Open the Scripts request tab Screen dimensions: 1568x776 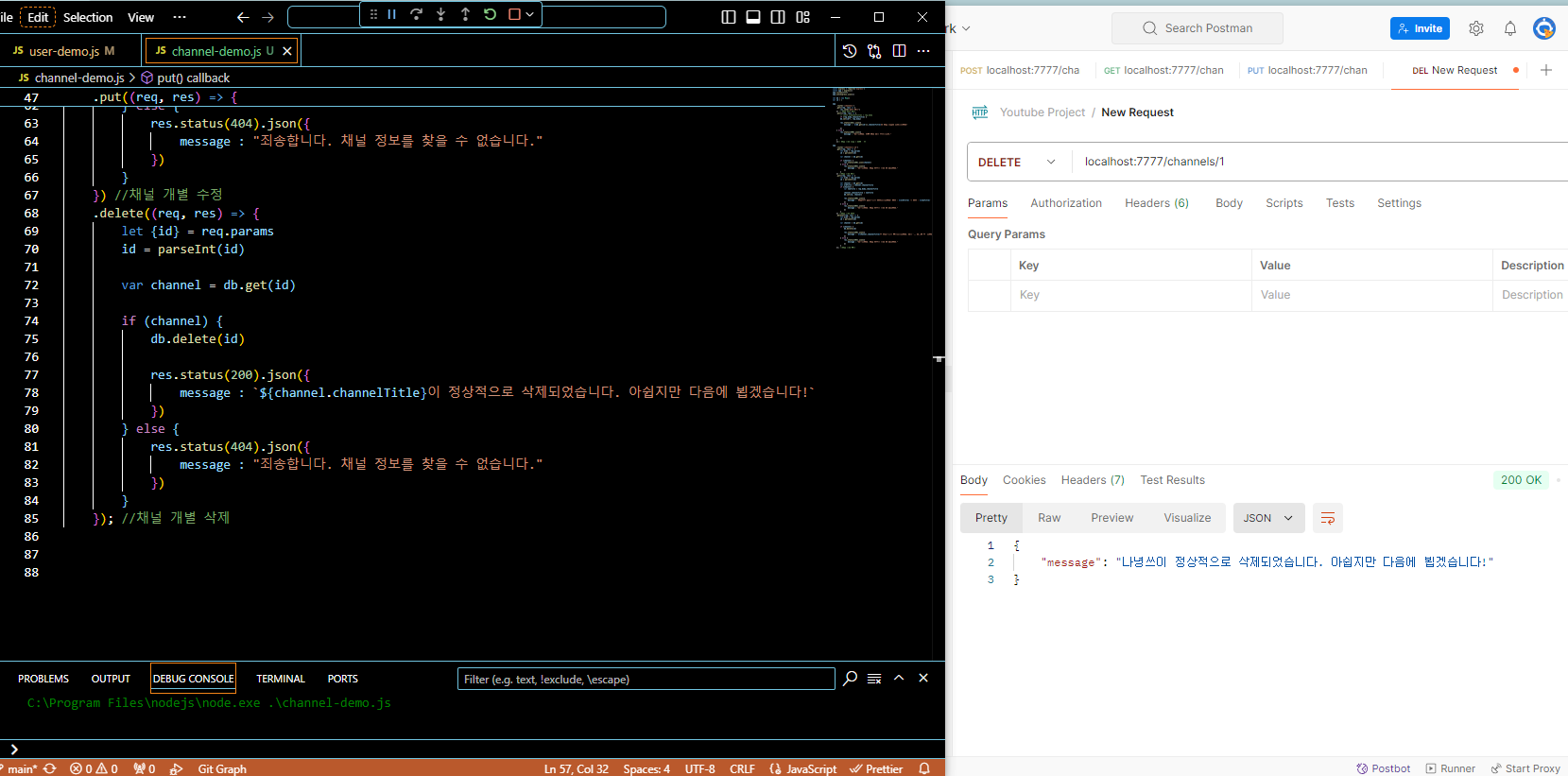point(1284,203)
